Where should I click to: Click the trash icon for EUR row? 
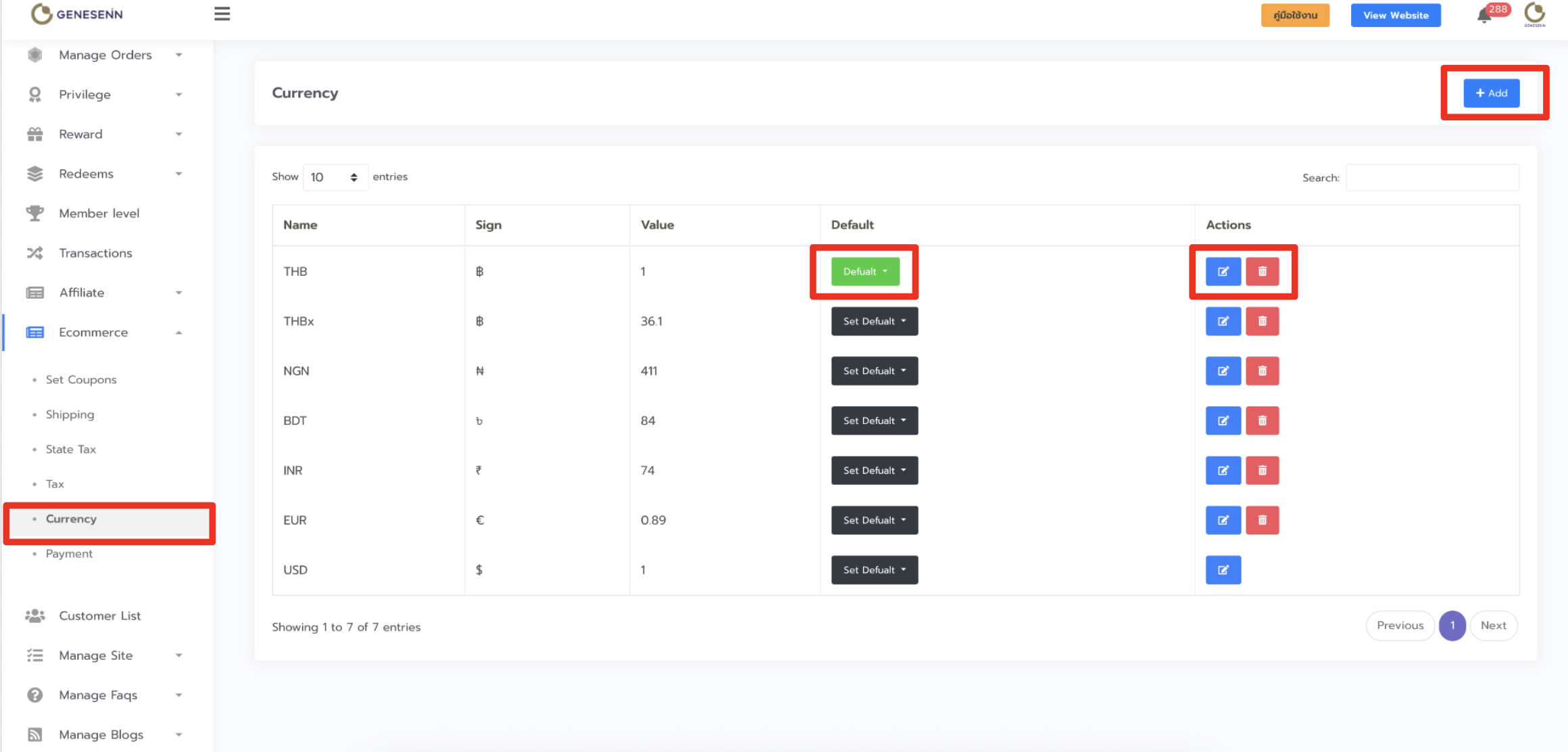pos(1262,521)
